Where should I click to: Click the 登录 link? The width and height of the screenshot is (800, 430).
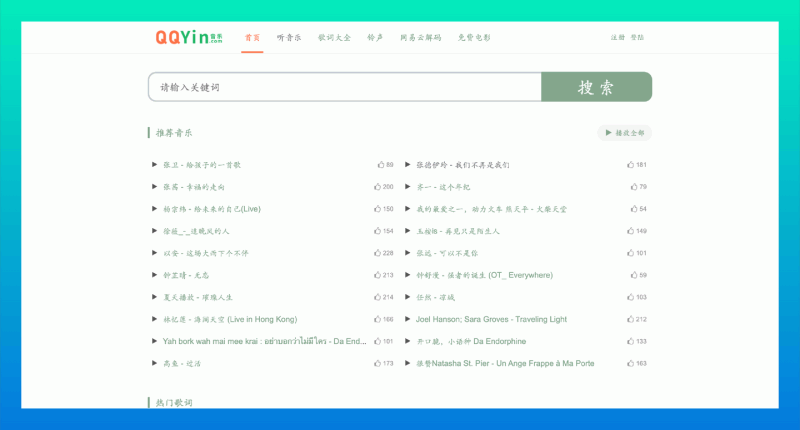(637, 37)
